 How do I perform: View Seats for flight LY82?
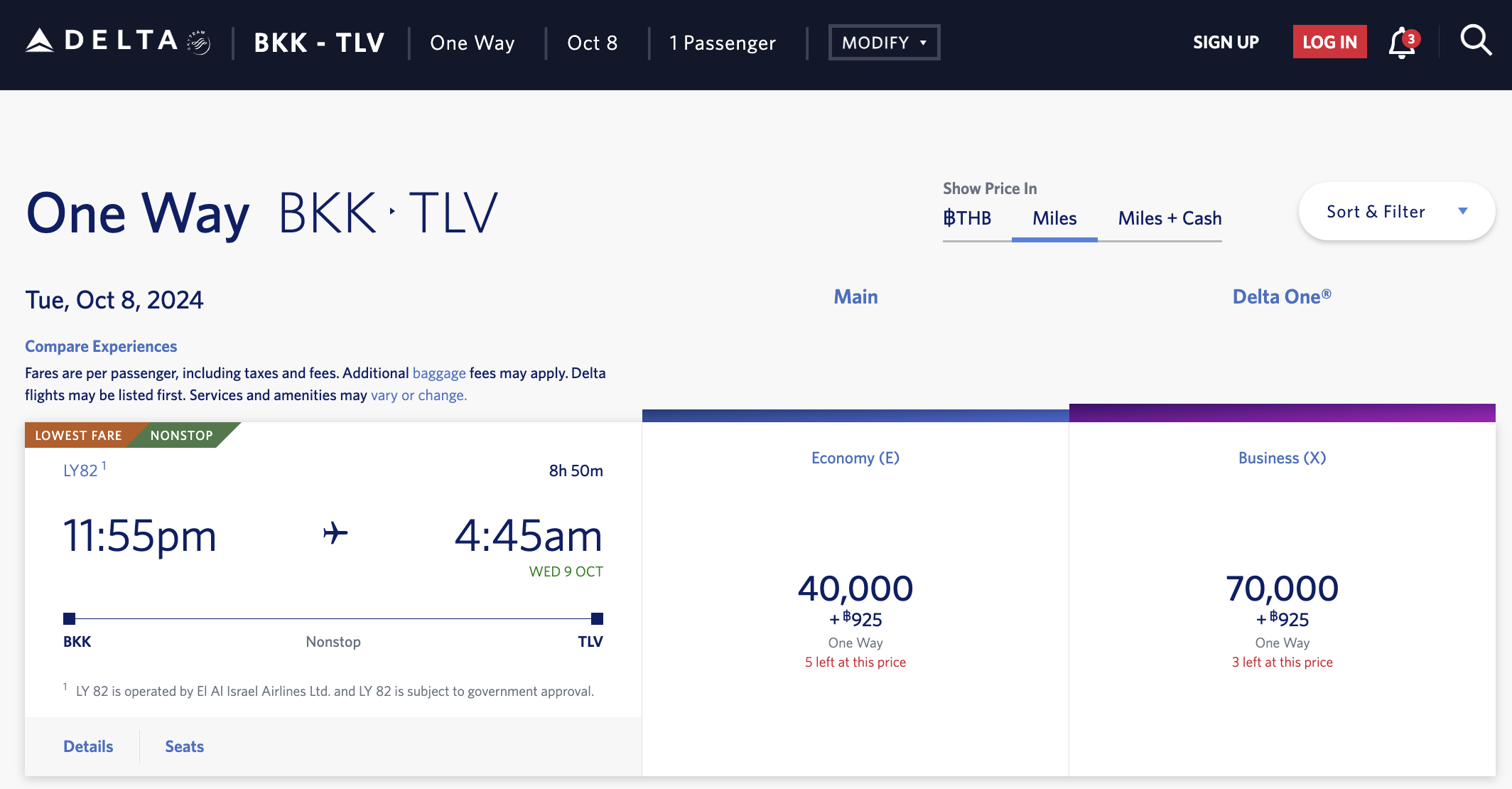point(184,746)
